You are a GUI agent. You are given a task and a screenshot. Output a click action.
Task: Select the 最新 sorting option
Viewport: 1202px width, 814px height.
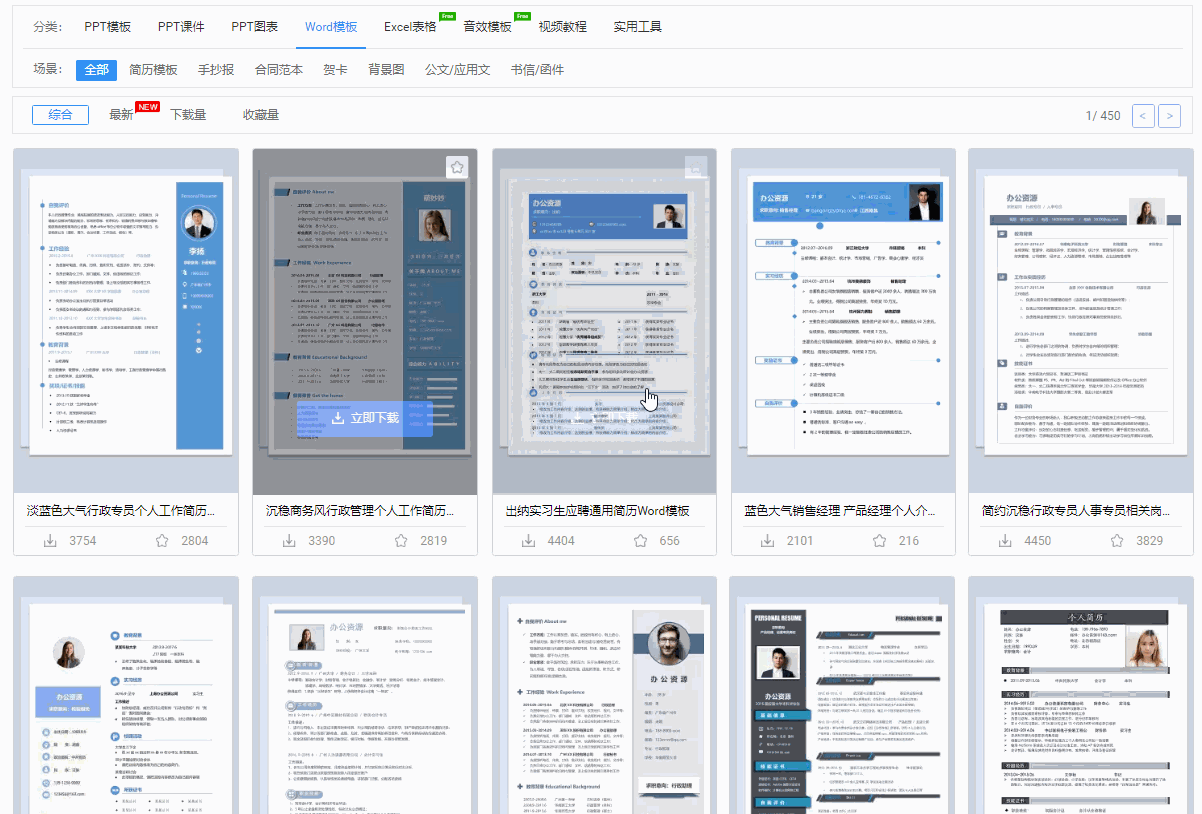(x=120, y=114)
